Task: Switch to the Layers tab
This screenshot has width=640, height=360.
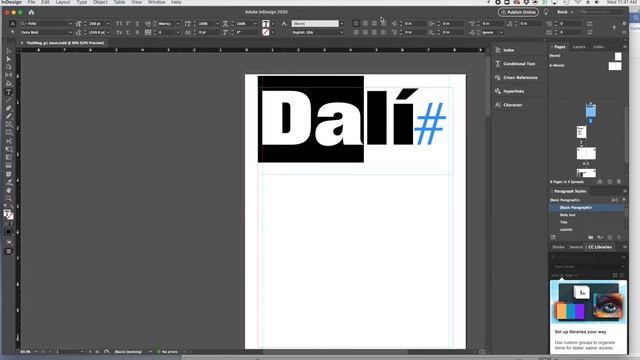Action: (x=579, y=47)
